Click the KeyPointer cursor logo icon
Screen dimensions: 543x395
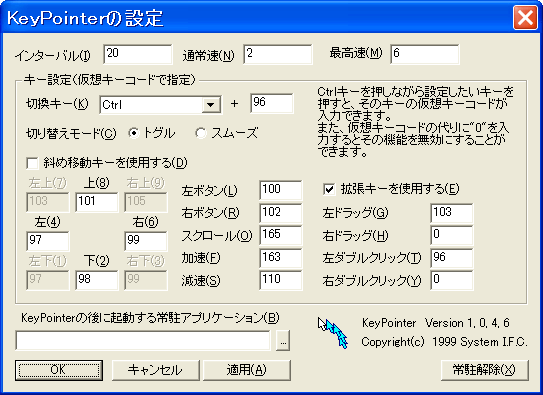(333, 333)
